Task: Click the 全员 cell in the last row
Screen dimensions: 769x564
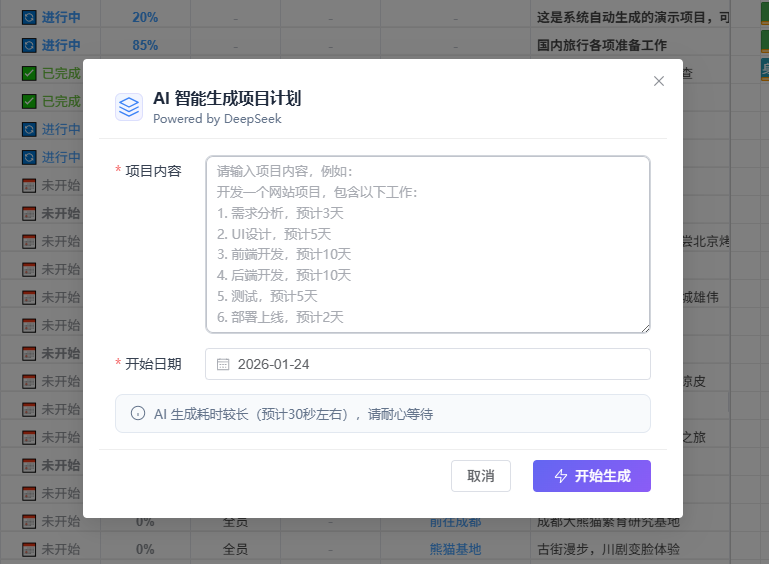Action: [235, 549]
